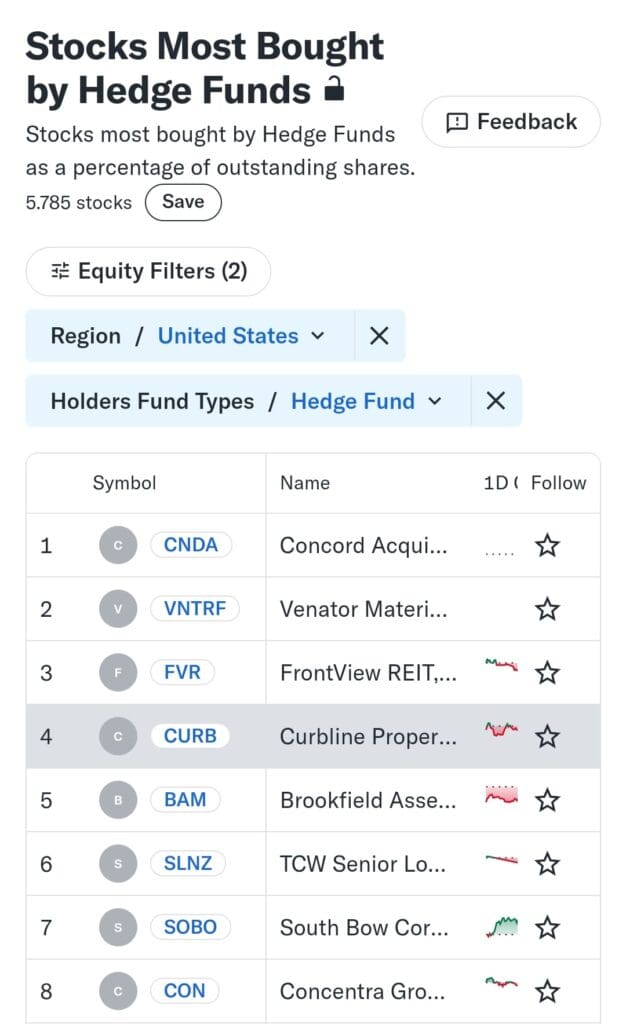Click the Concentra Gro company logo icon
The image size is (626, 1024).
117,991
